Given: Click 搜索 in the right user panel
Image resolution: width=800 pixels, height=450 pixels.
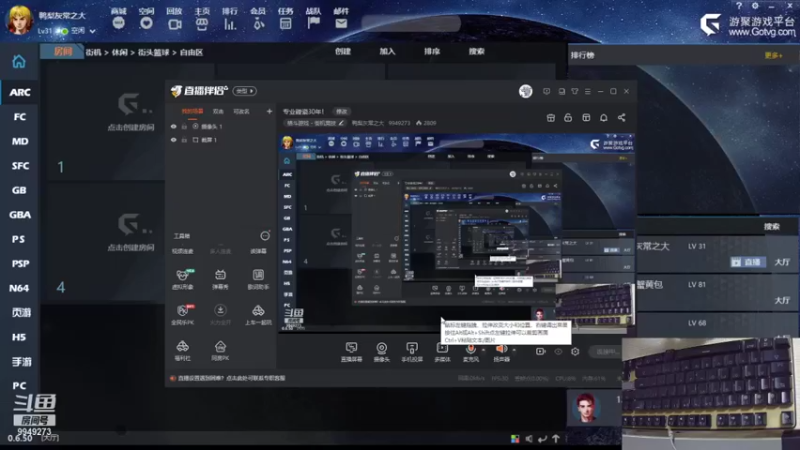Looking at the screenshot, I should pos(771,227).
